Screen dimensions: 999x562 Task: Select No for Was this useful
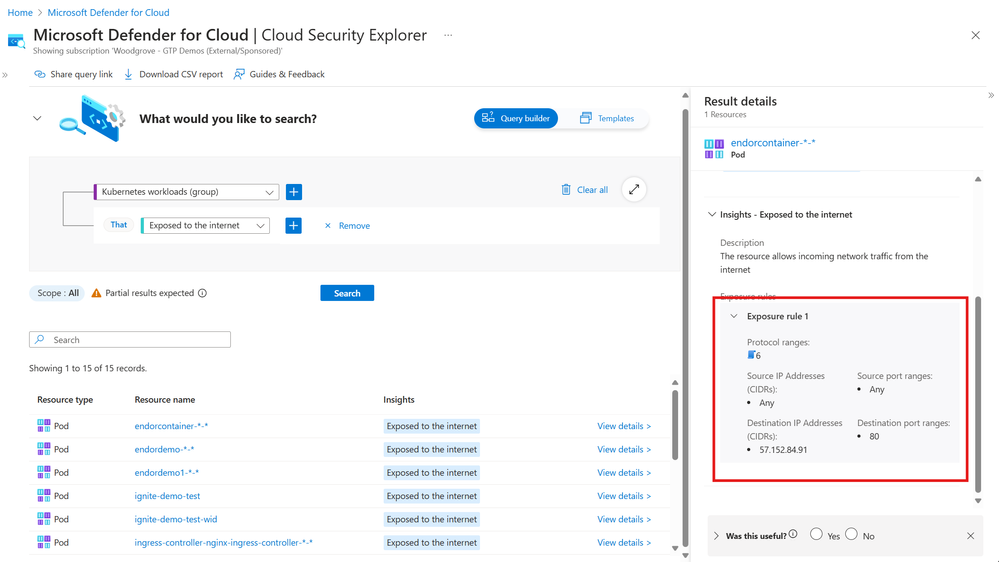click(851, 534)
